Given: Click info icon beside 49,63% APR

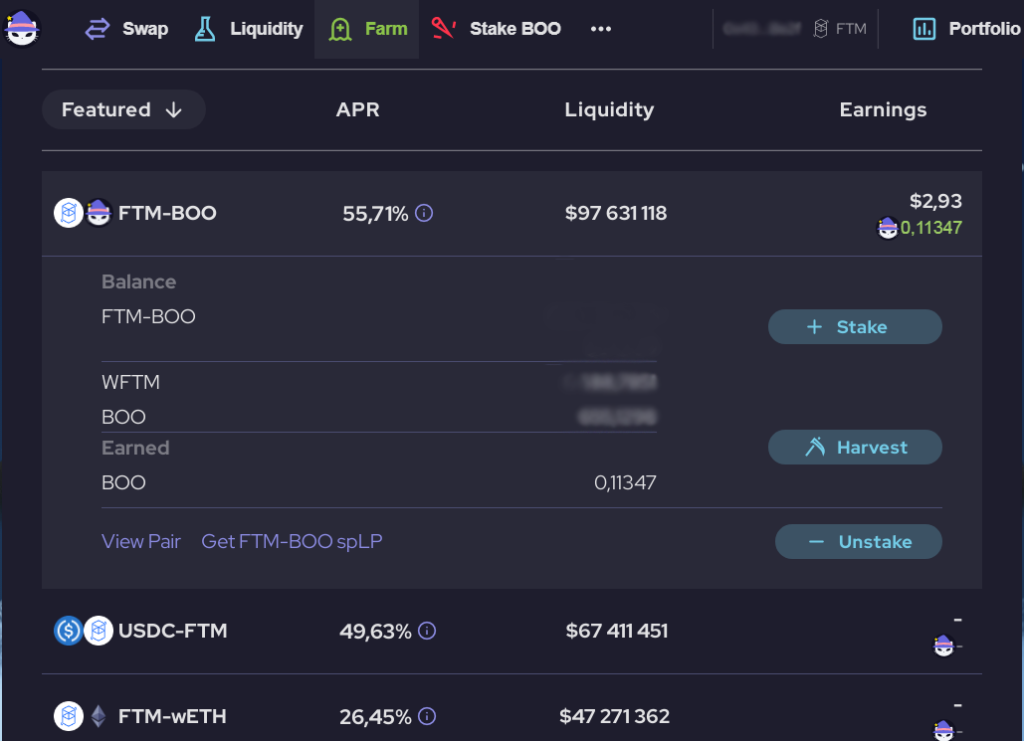Looking at the screenshot, I should tap(427, 631).
